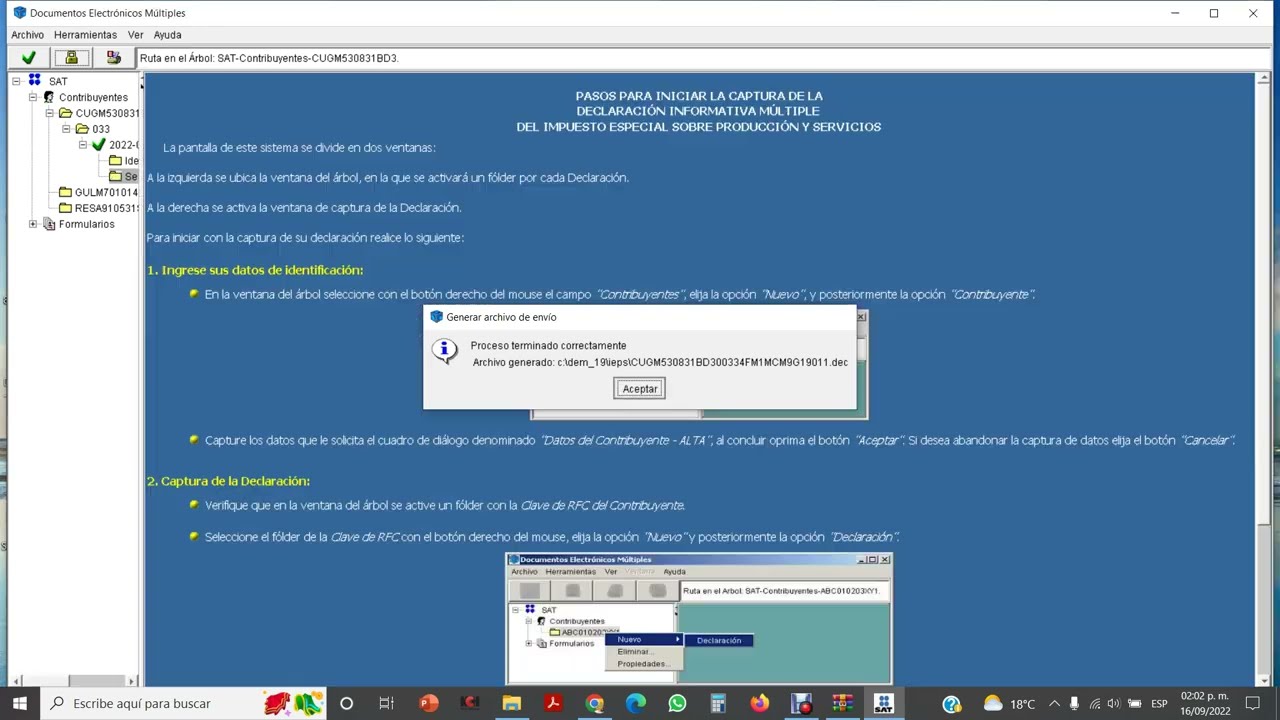
Task: Collapse the 033 folder node
Action: [x=66, y=129]
